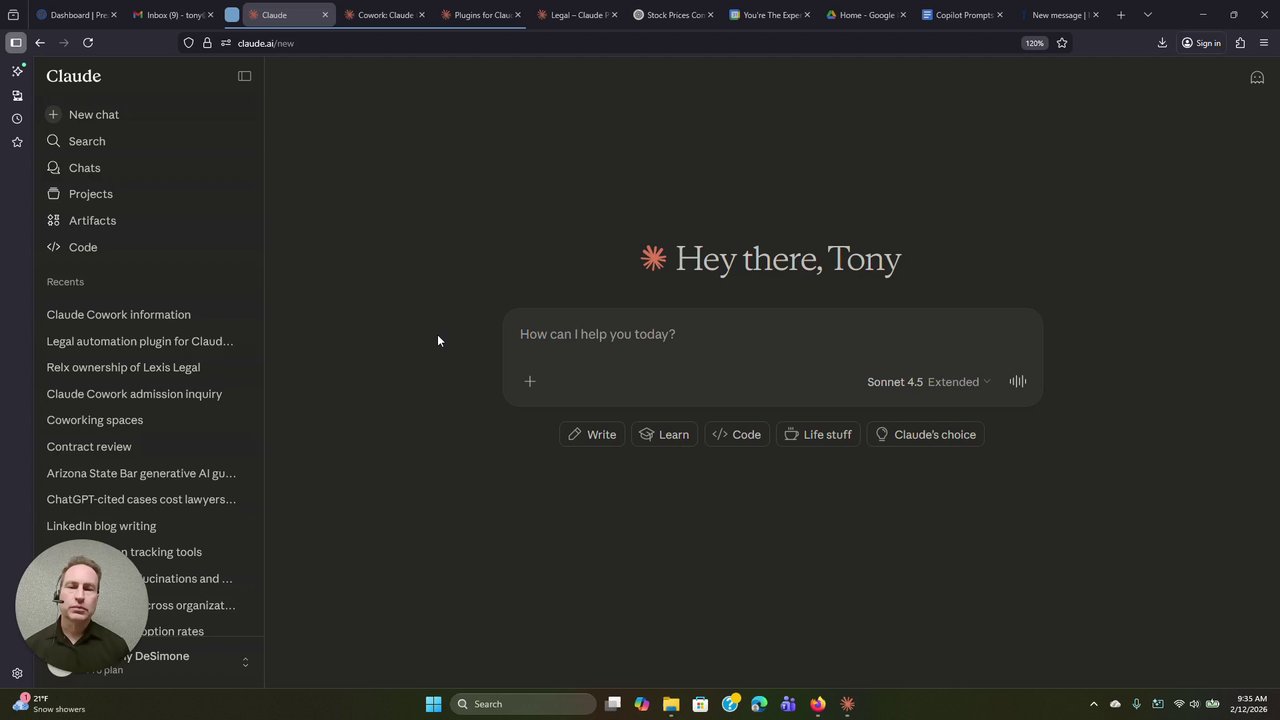The height and width of the screenshot is (720, 1280).
Task: Click the message box 'How can I help you today?'
Action: point(772,334)
